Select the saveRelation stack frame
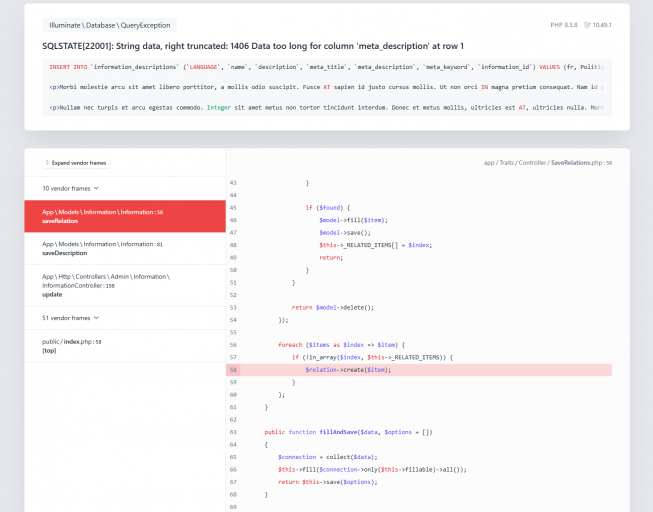Image resolution: width=653 pixels, height=512 pixels. pyautogui.click(x=125, y=216)
